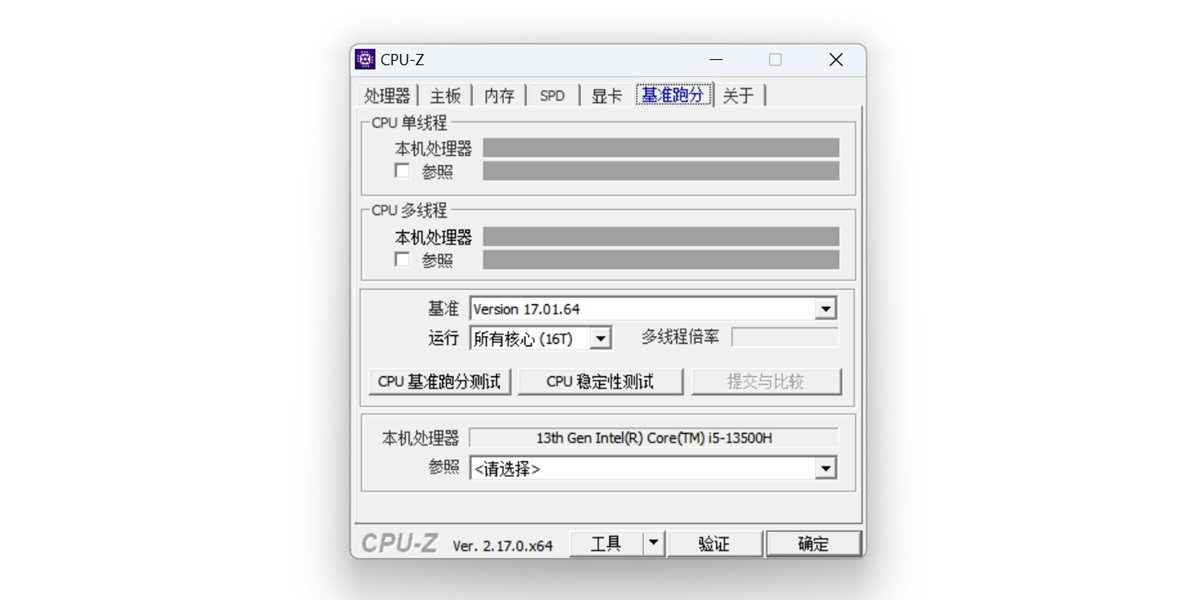Open the 内存 tab
Image resolution: width=1200 pixels, height=600 pixels.
(x=498, y=95)
